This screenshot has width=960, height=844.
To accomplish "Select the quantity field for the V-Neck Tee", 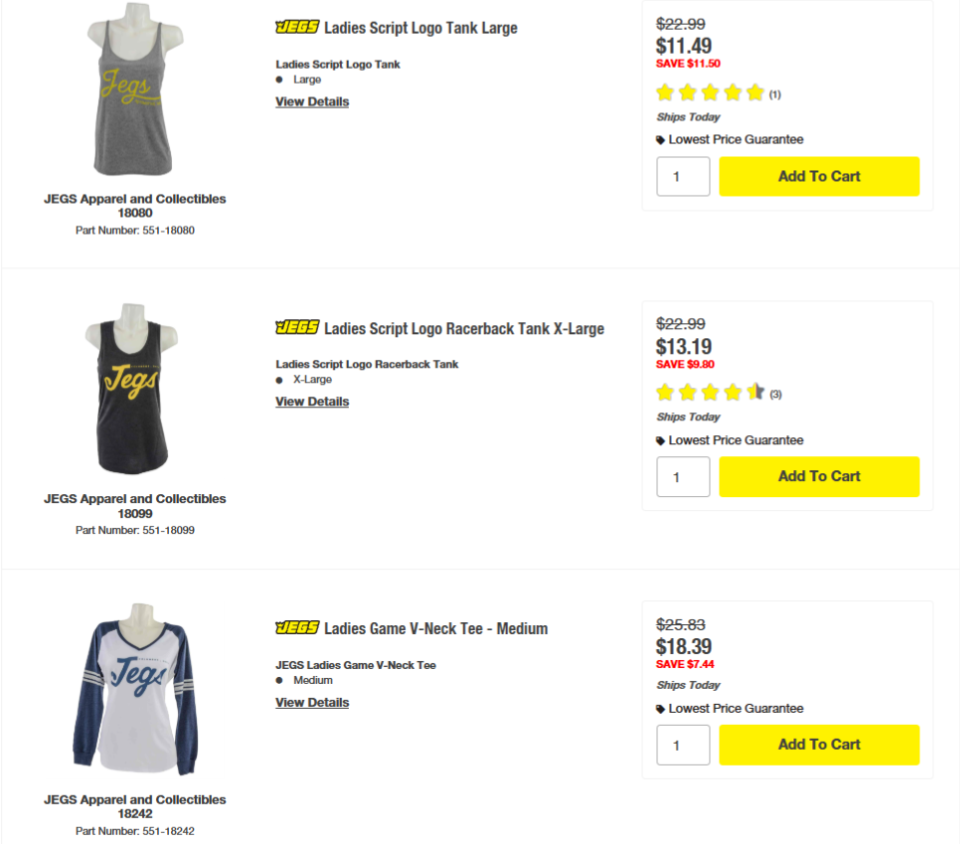I will click(x=683, y=744).
